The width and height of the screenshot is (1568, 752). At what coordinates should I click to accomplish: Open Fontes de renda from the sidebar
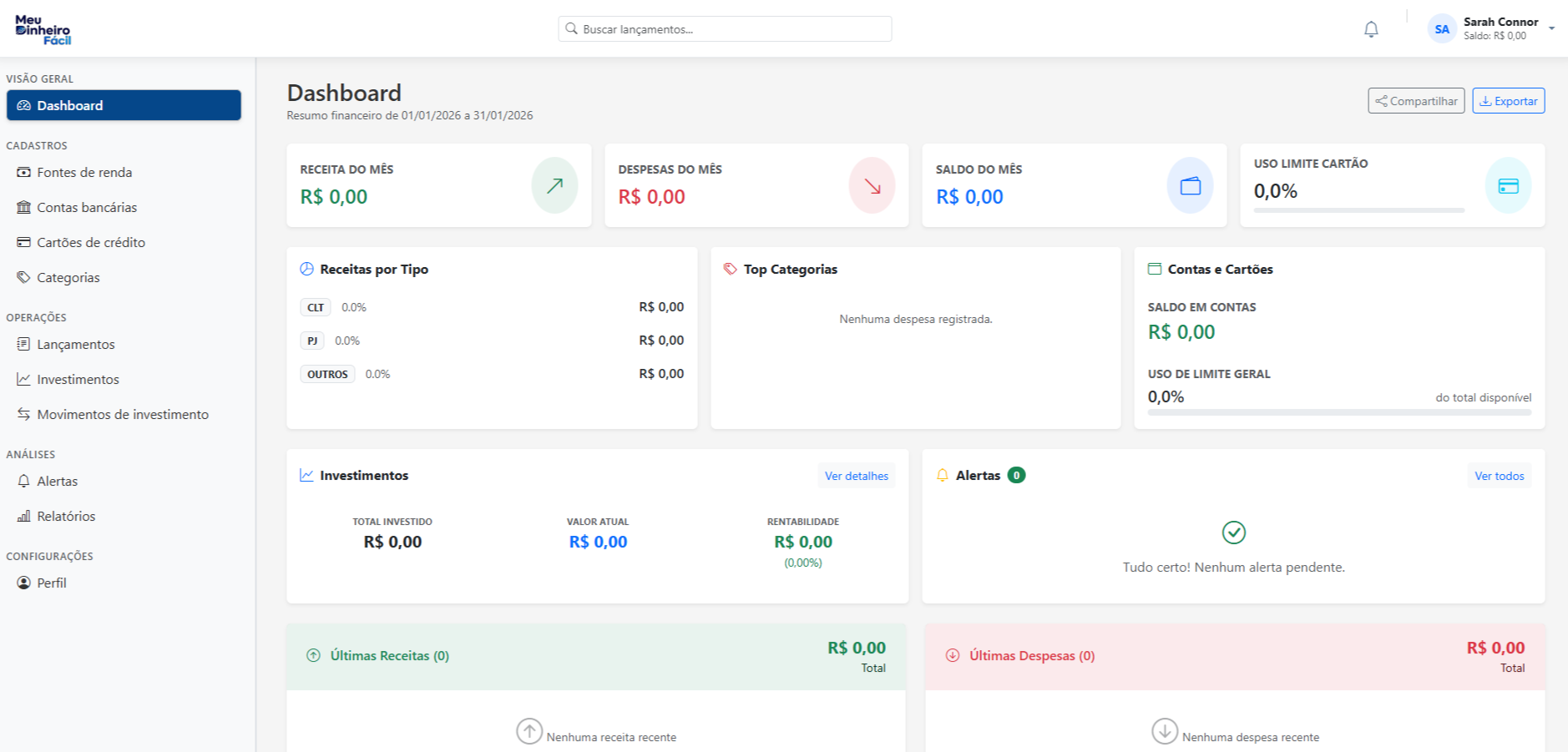click(83, 173)
